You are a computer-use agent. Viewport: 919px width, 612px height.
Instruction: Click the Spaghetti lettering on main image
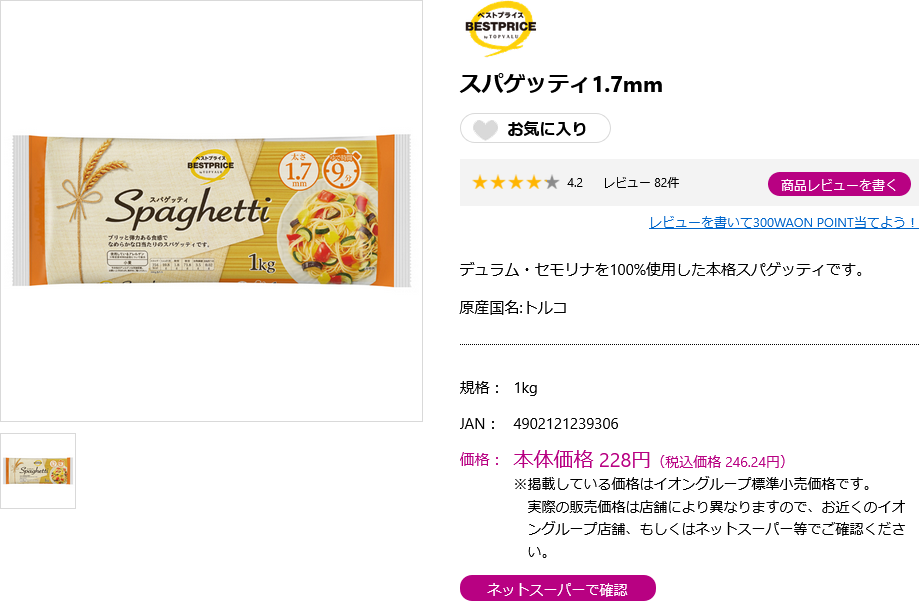[187, 208]
